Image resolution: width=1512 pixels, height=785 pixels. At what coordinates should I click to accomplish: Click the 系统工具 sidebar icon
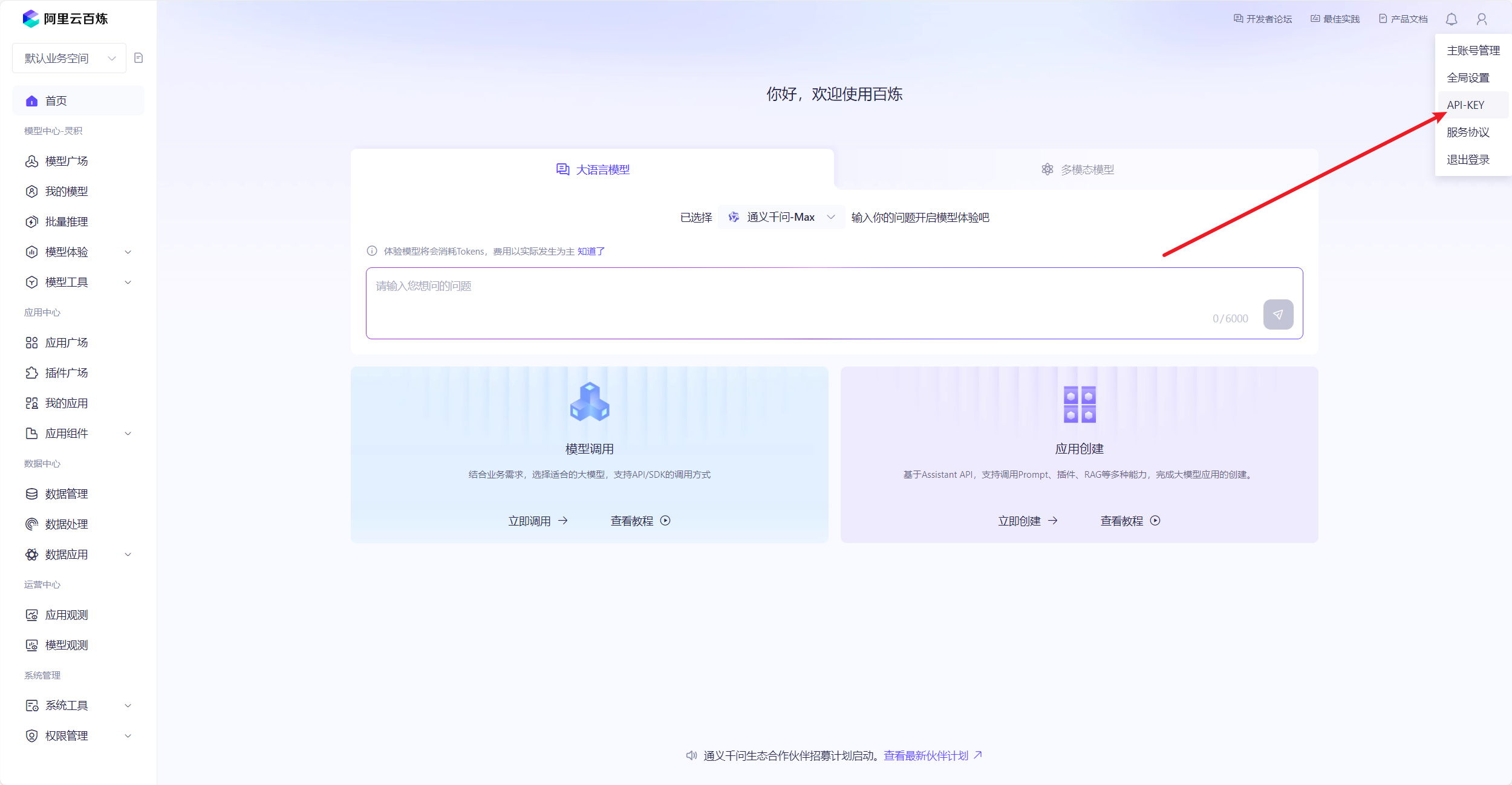[32, 705]
